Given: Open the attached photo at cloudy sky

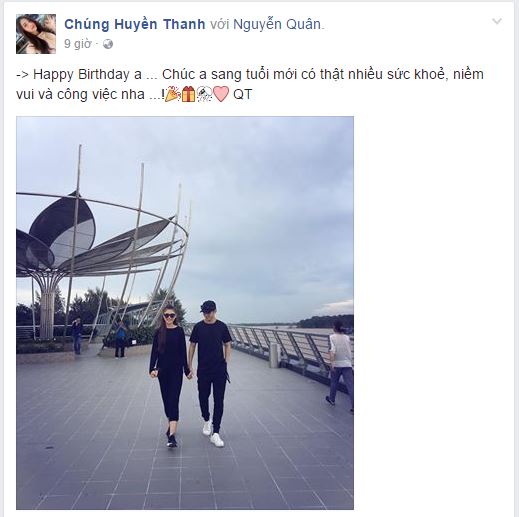Looking at the screenshot, I should [267, 200].
